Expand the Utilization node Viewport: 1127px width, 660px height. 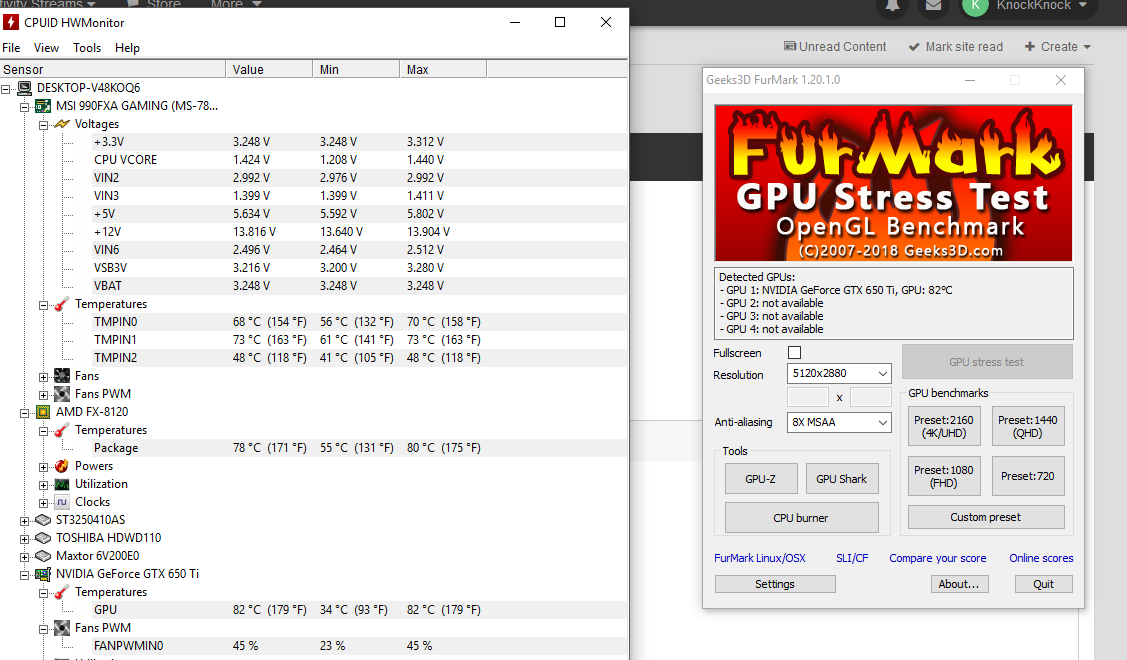click(43, 485)
